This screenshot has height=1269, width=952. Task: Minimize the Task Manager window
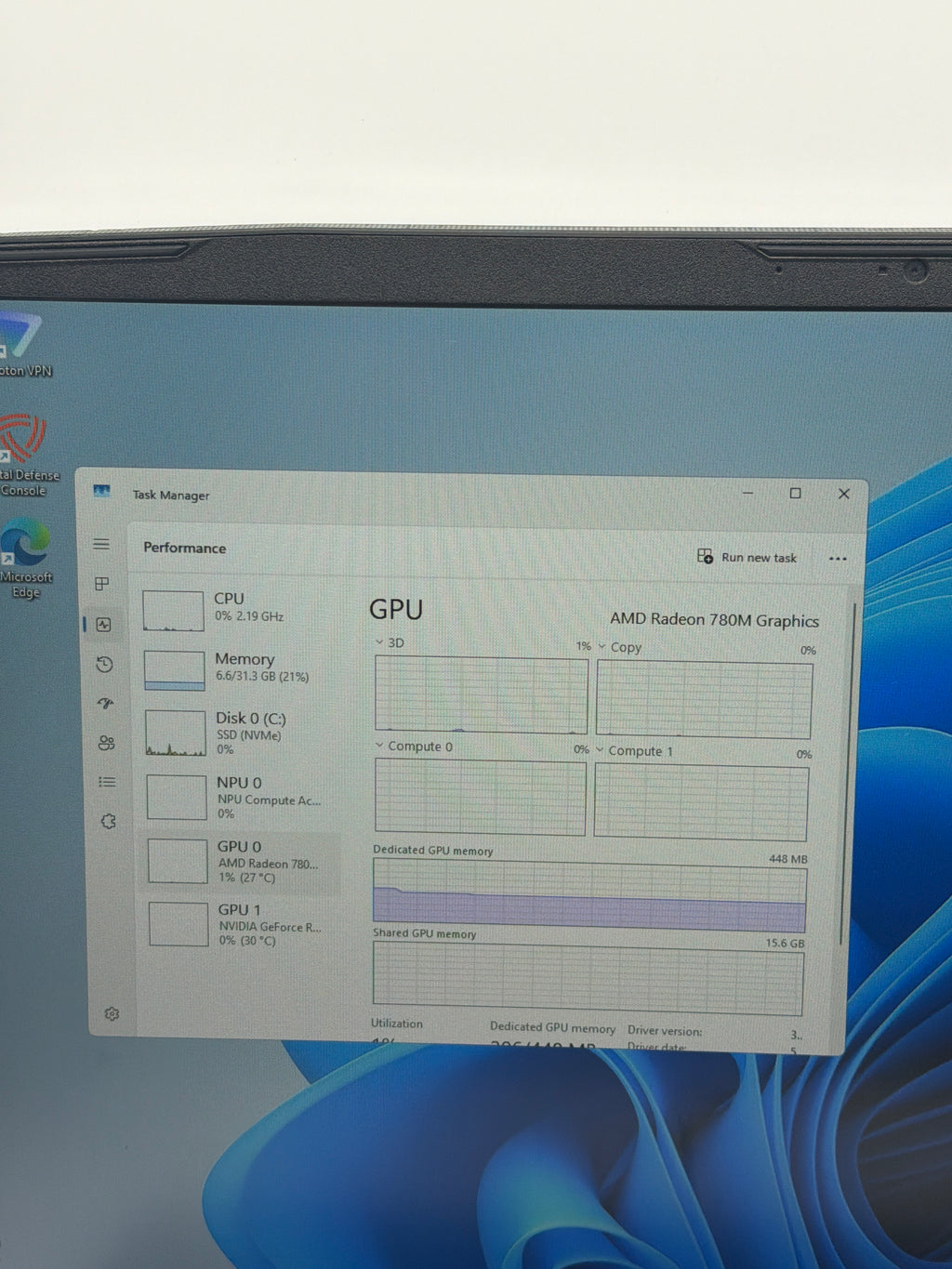click(x=747, y=493)
